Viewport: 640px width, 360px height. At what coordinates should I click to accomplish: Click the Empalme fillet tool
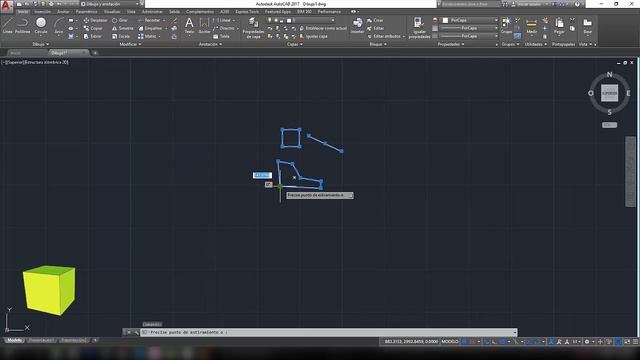tap(150, 28)
